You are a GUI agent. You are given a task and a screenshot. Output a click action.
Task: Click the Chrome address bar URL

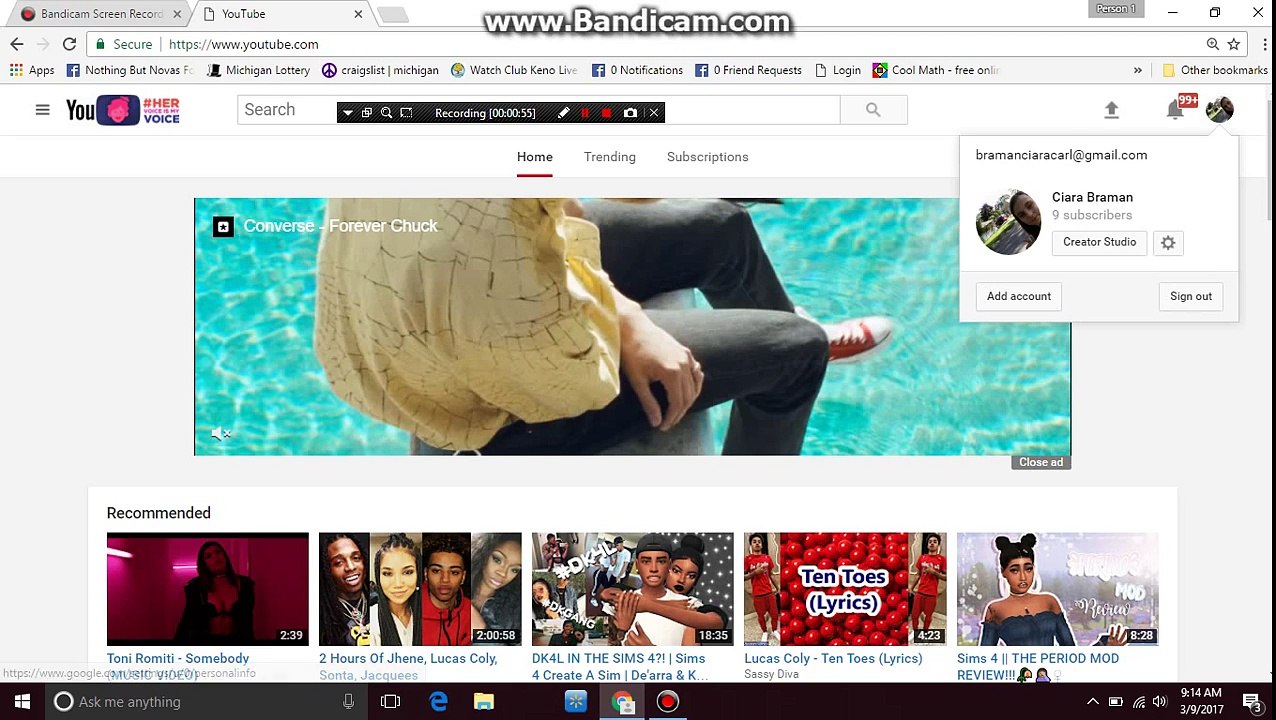tap(244, 44)
